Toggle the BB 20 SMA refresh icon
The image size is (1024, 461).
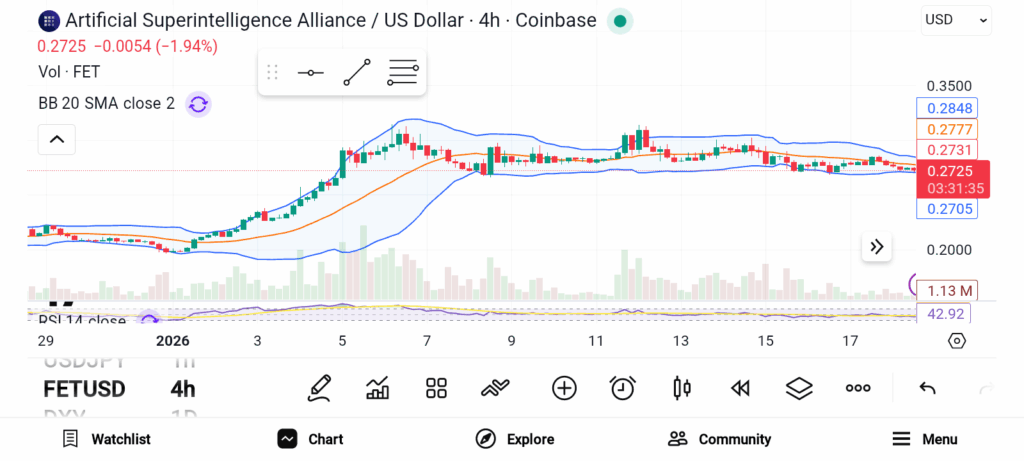(198, 104)
